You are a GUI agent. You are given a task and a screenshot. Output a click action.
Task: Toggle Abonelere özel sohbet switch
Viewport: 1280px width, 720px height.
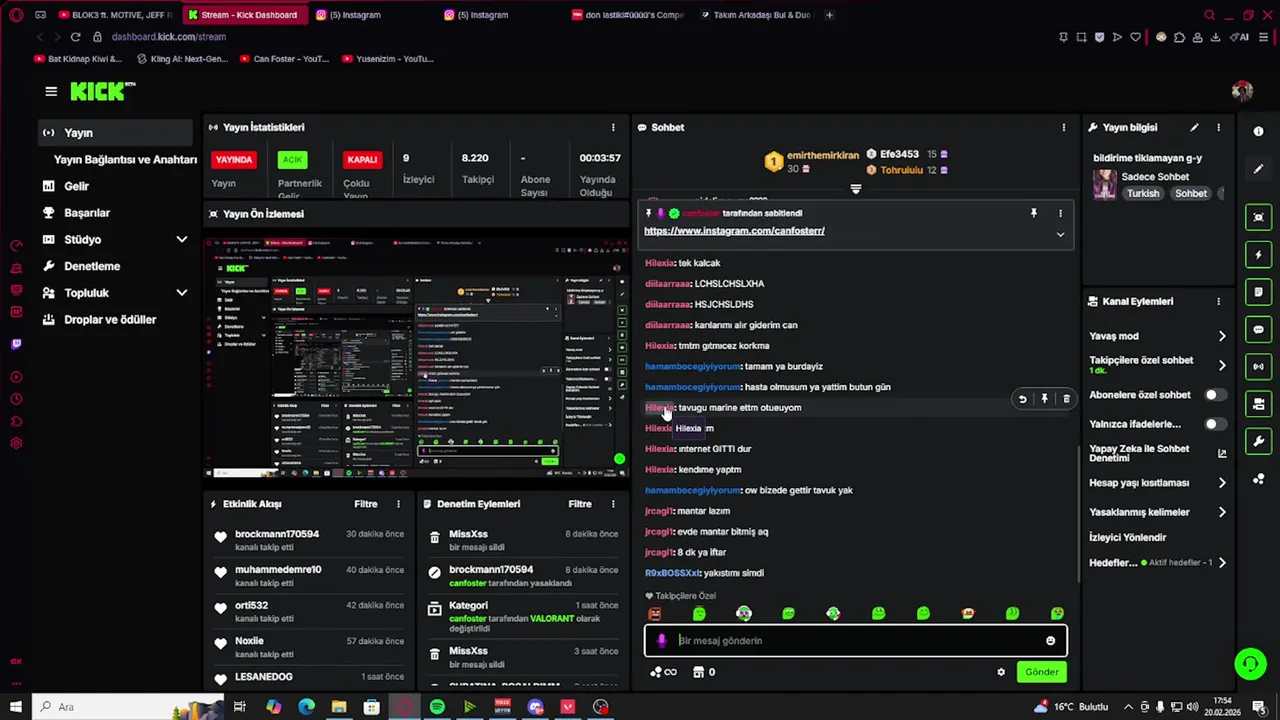coord(1214,395)
